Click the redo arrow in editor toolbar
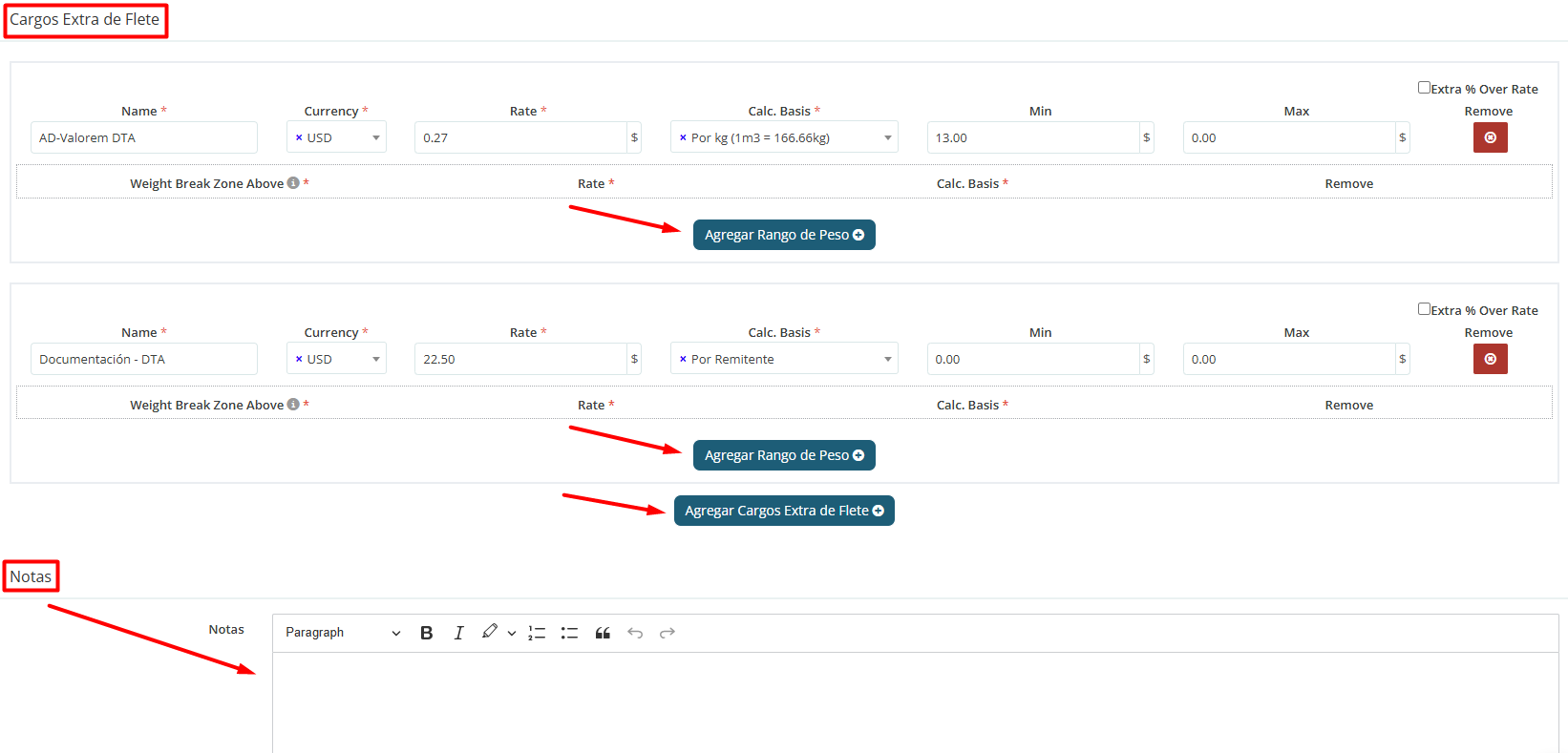The width and height of the screenshot is (1568, 753). pos(667,633)
